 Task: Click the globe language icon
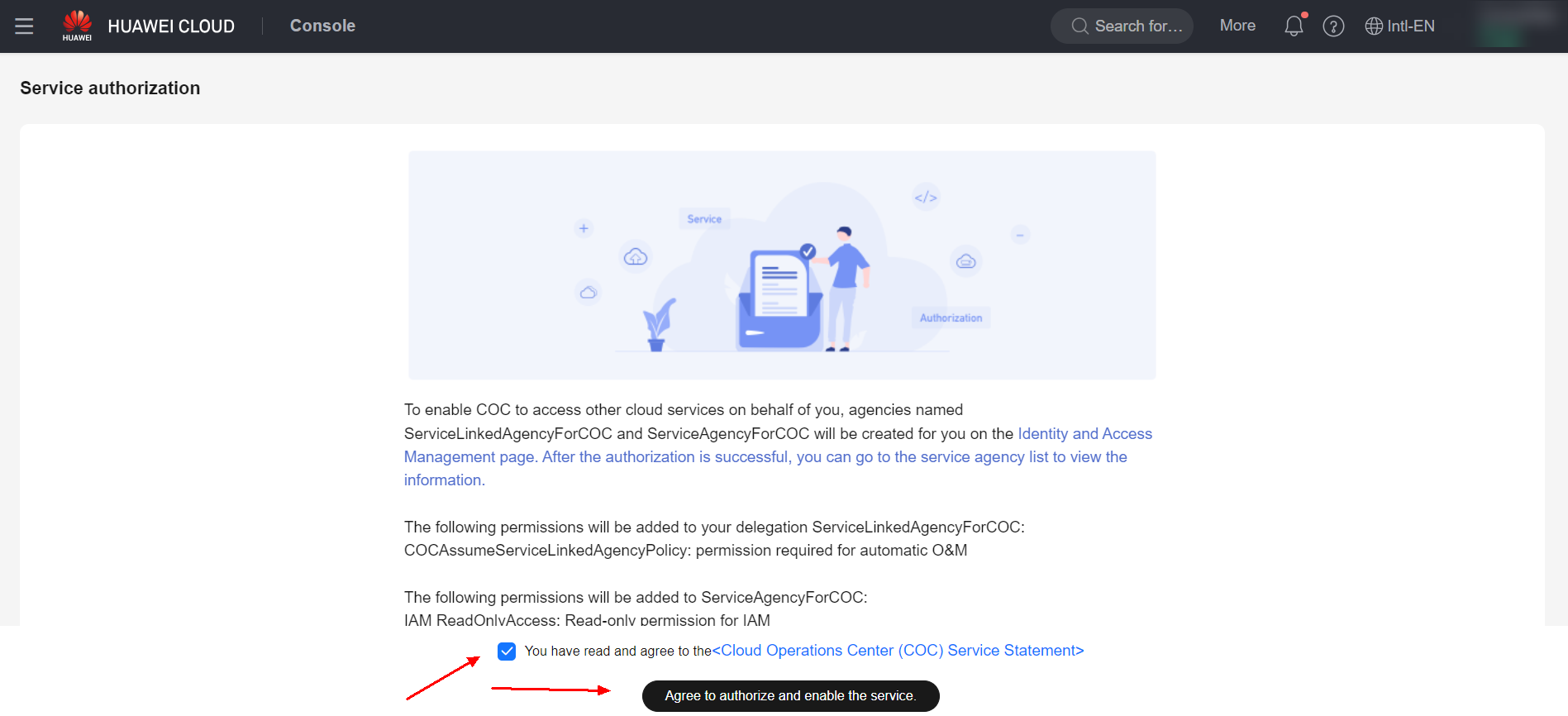pos(1374,26)
